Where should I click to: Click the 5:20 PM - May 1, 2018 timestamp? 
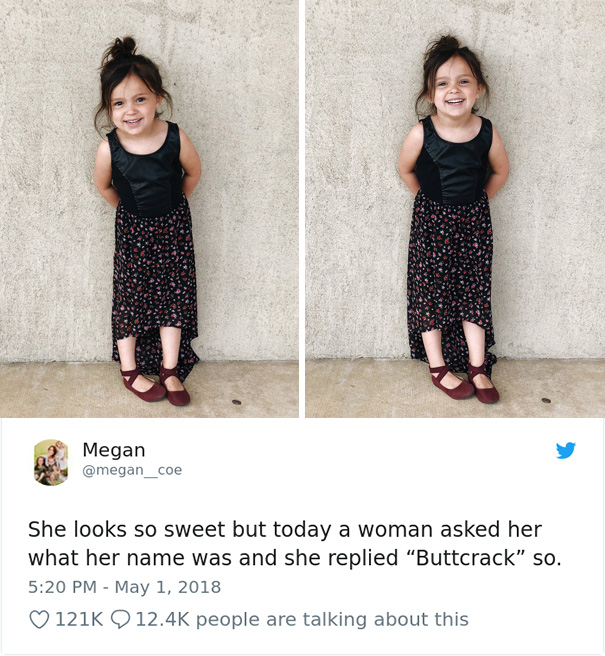coord(124,587)
